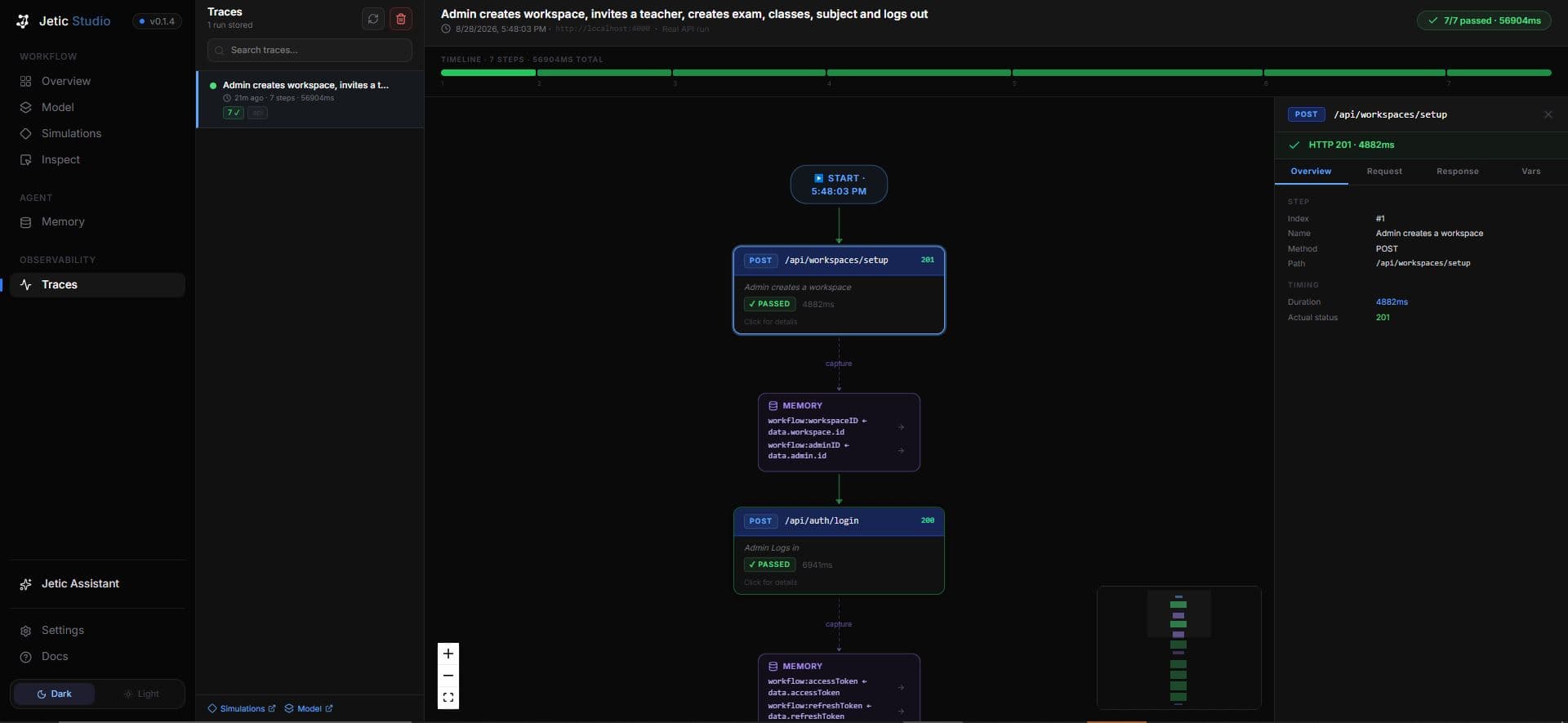Viewport: 1568px width, 723px height.
Task: Open Simulations external link at bottom
Action: pos(242,708)
